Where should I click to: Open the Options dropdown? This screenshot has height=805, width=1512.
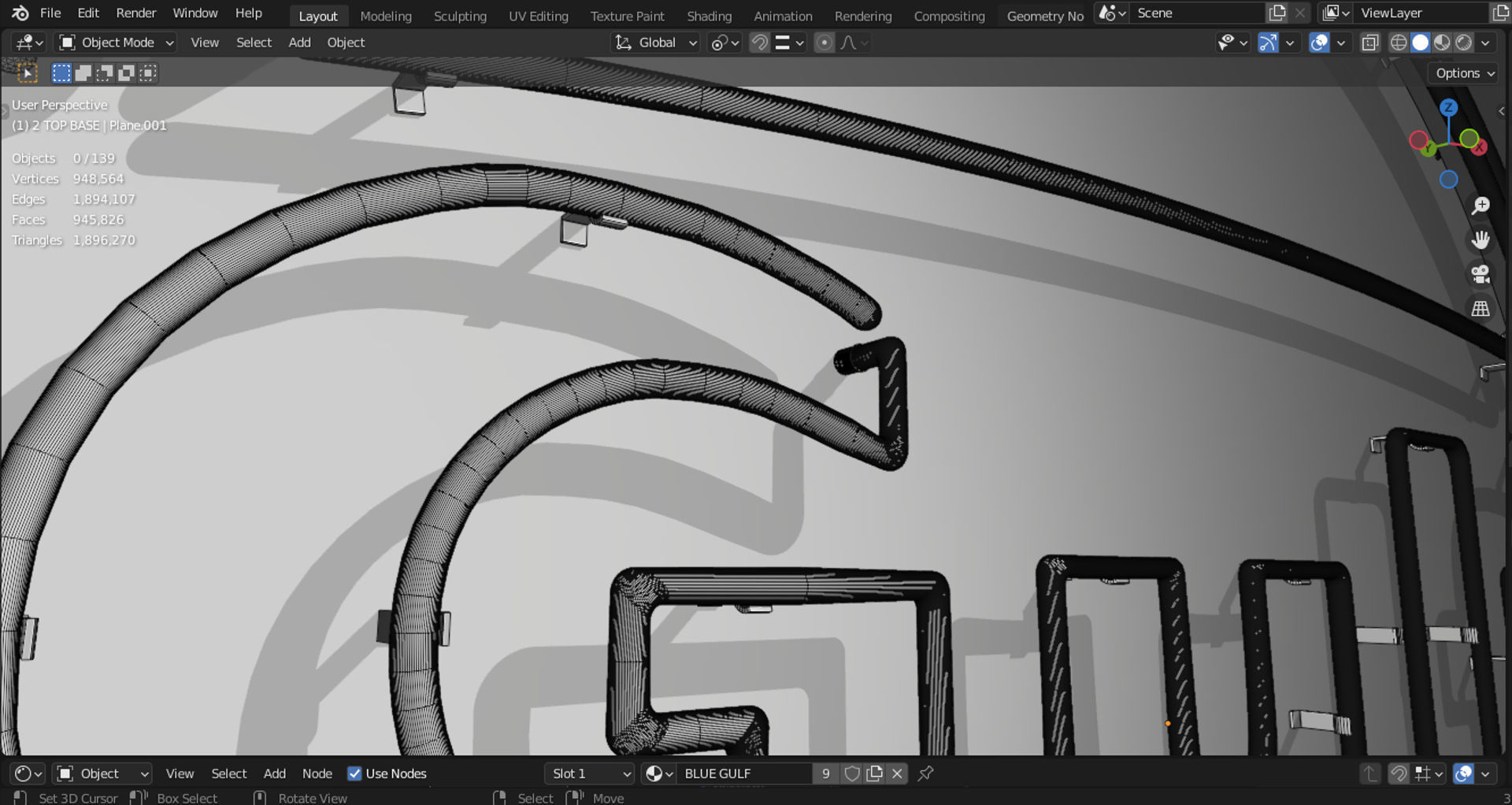[x=1464, y=73]
